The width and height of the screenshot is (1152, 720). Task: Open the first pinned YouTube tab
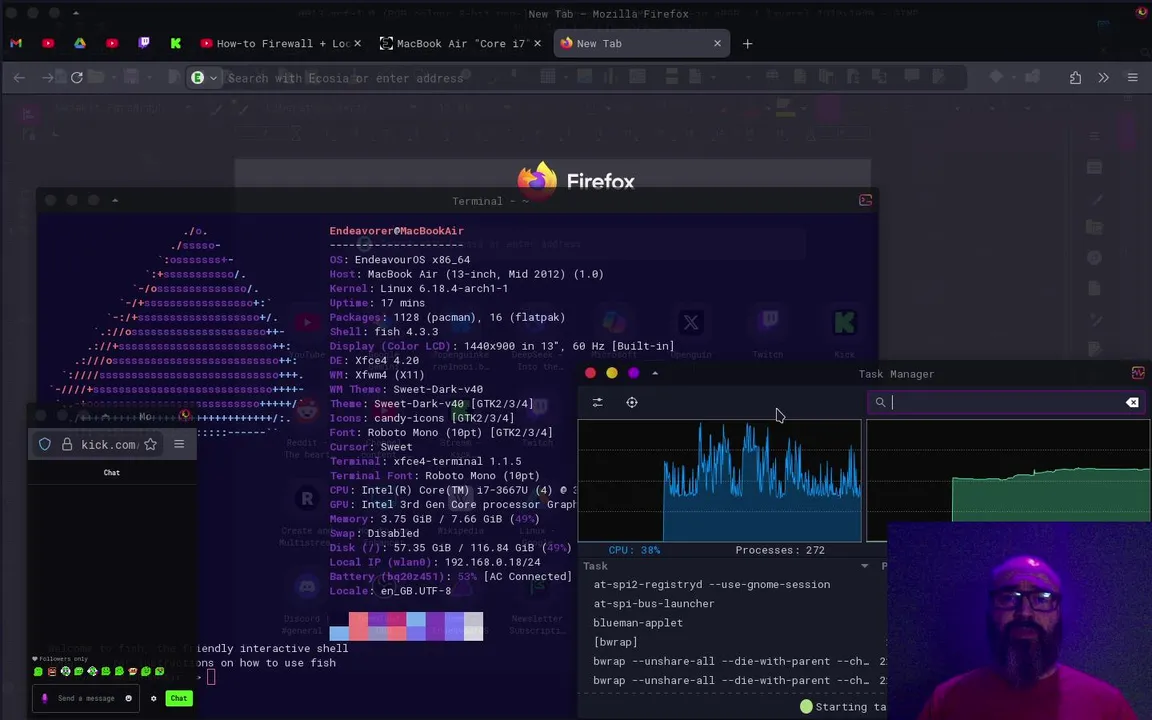(48, 43)
